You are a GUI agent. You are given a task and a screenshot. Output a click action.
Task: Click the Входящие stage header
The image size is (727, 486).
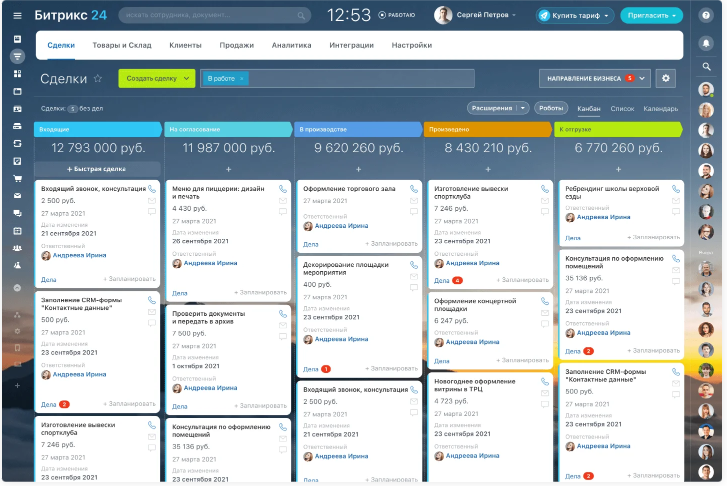click(97, 129)
